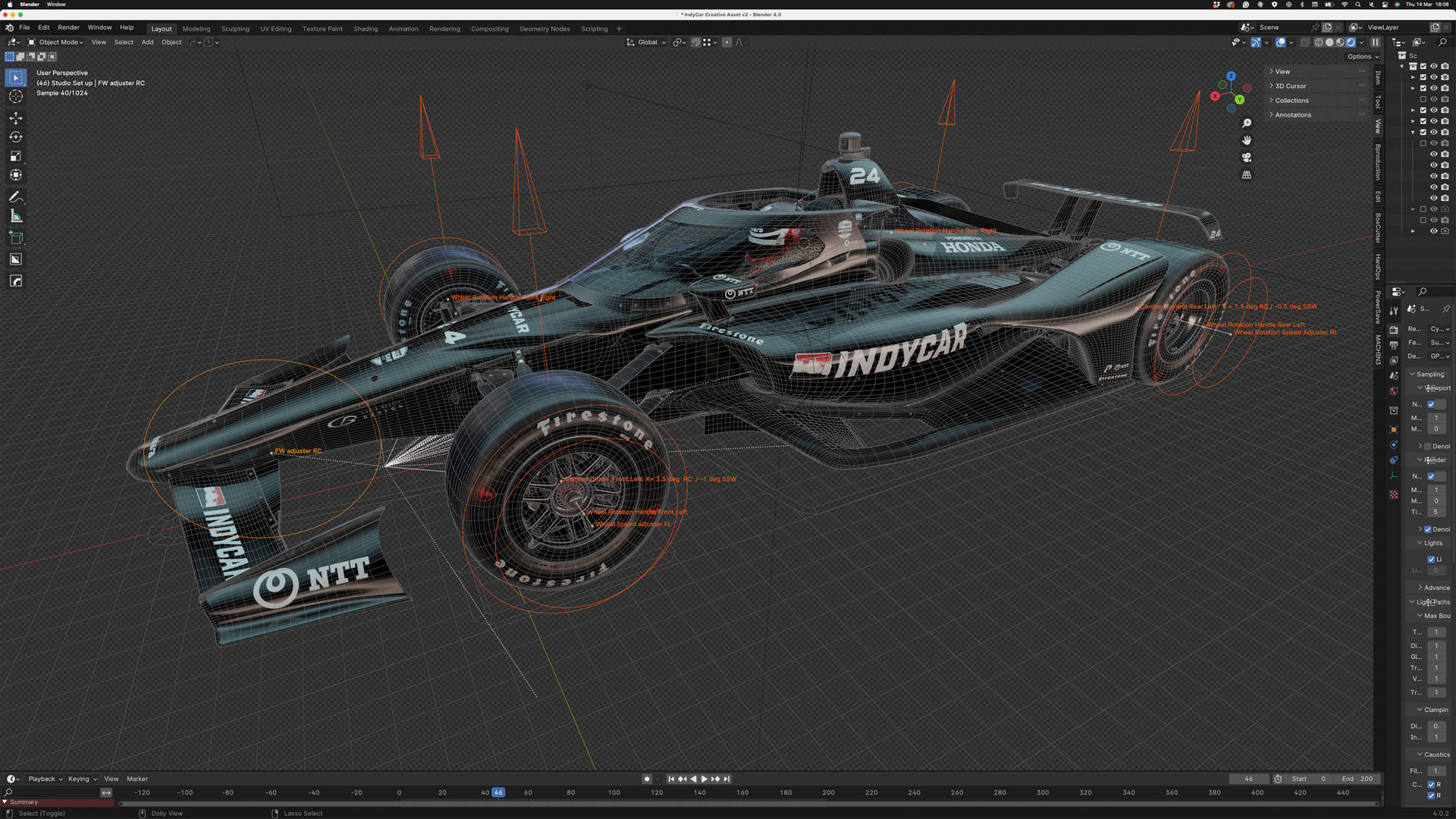
Task: Jump to start frame button
Action: [x=671, y=779]
